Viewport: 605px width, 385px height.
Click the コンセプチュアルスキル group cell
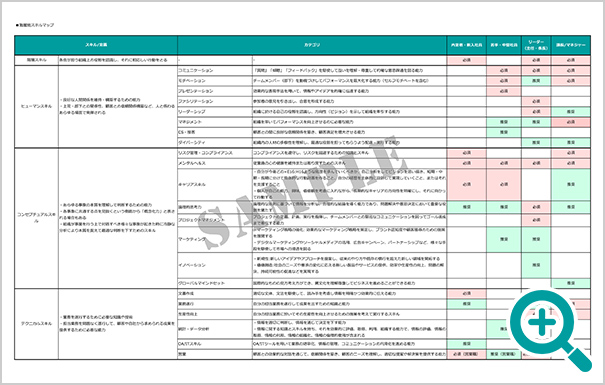(x=36, y=218)
